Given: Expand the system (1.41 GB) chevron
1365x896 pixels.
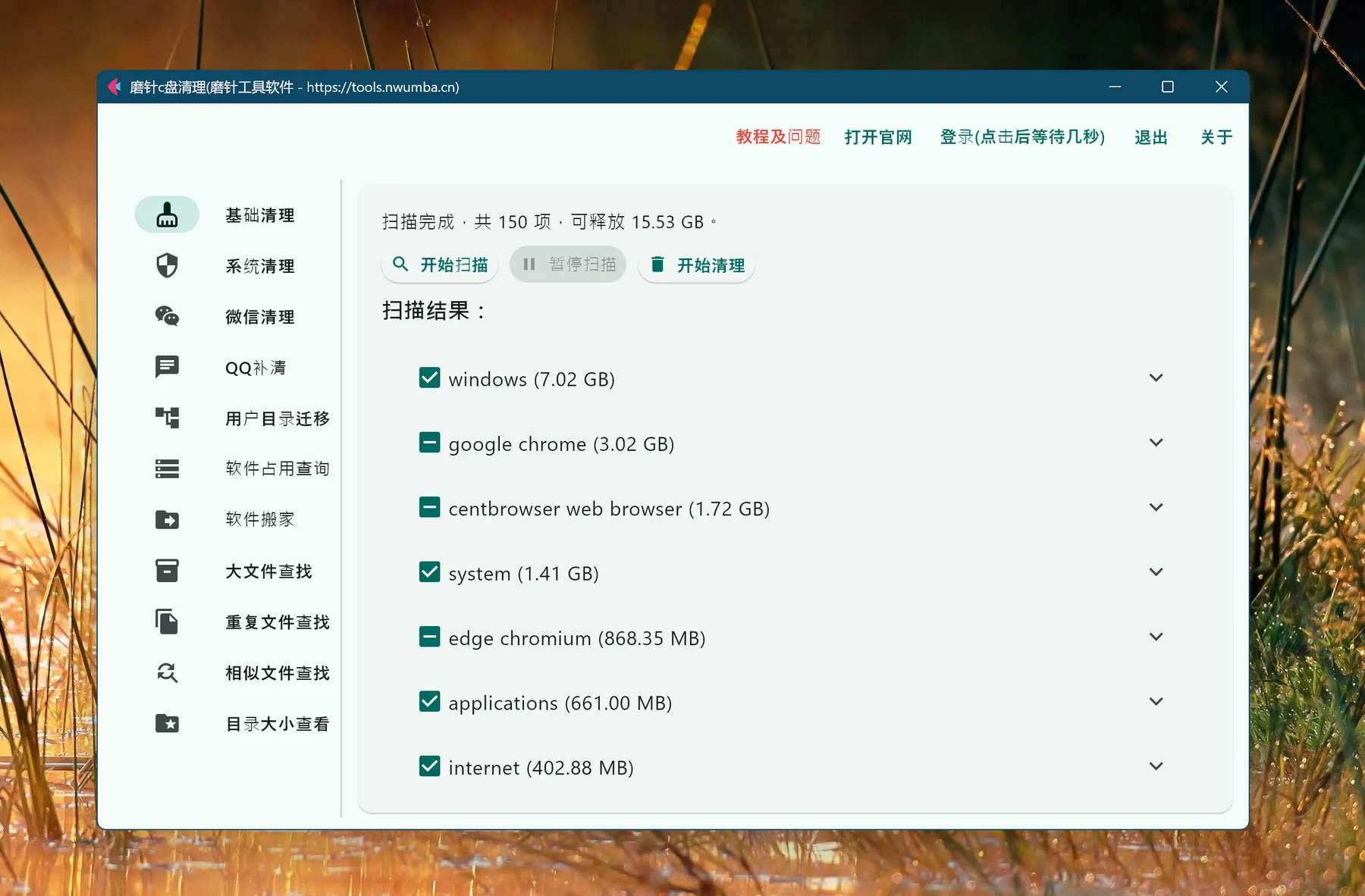Looking at the screenshot, I should [1156, 572].
